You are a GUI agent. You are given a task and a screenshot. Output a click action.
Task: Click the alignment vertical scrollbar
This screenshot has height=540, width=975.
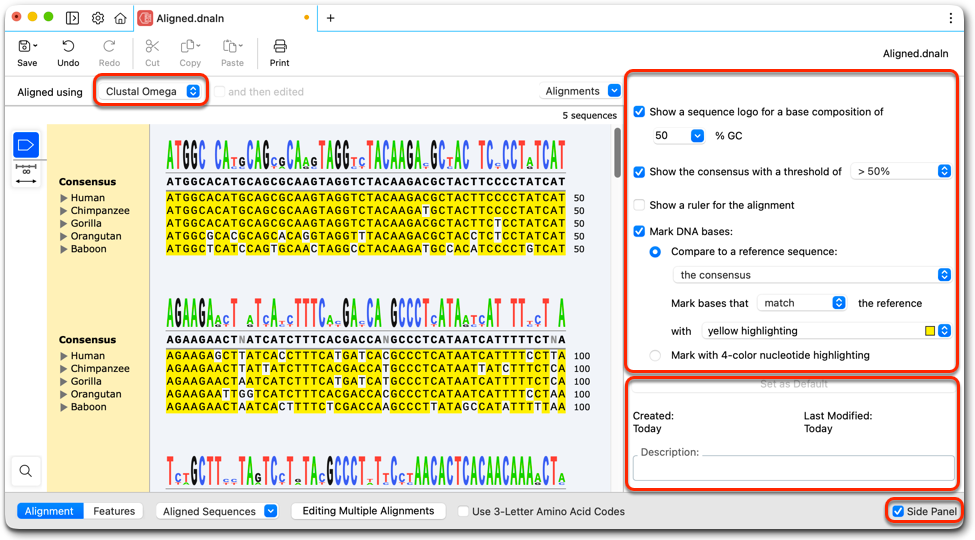(x=617, y=152)
